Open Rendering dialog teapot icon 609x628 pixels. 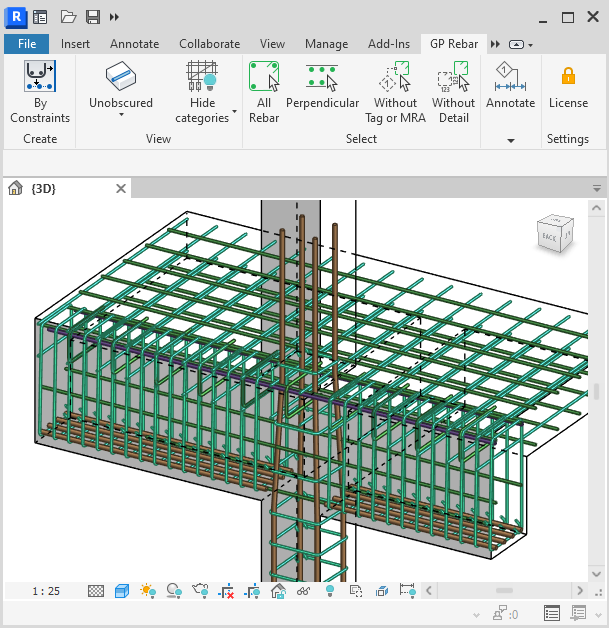tap(200, 591)
